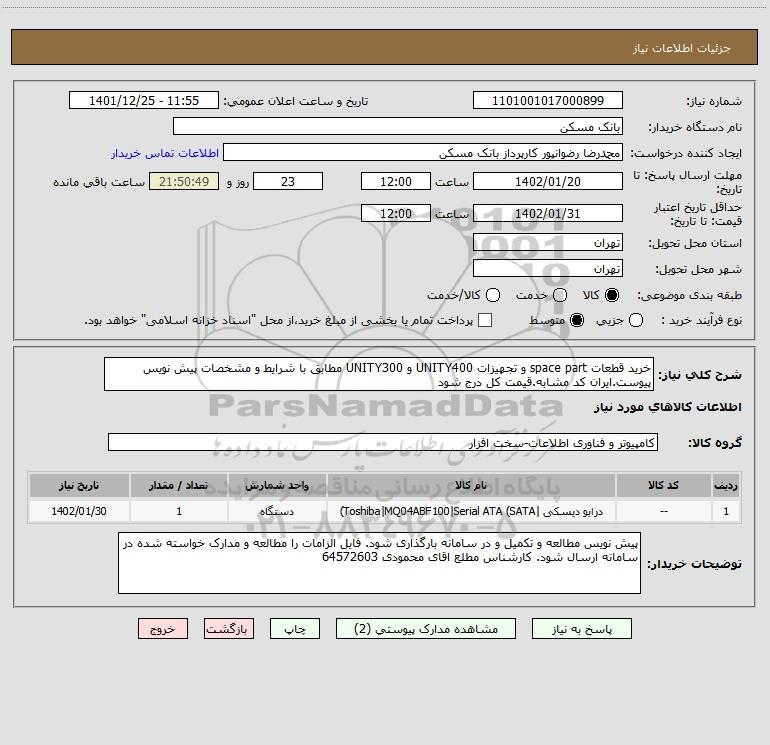Click the price validity date 1402/01/31
Viewport: 770px width, 745px height.
click(548, 214)
